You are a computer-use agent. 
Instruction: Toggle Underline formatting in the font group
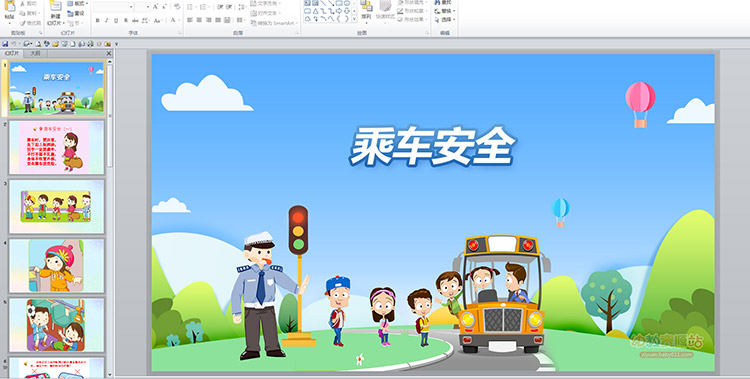pyautogui.click(x=116, y=21)
